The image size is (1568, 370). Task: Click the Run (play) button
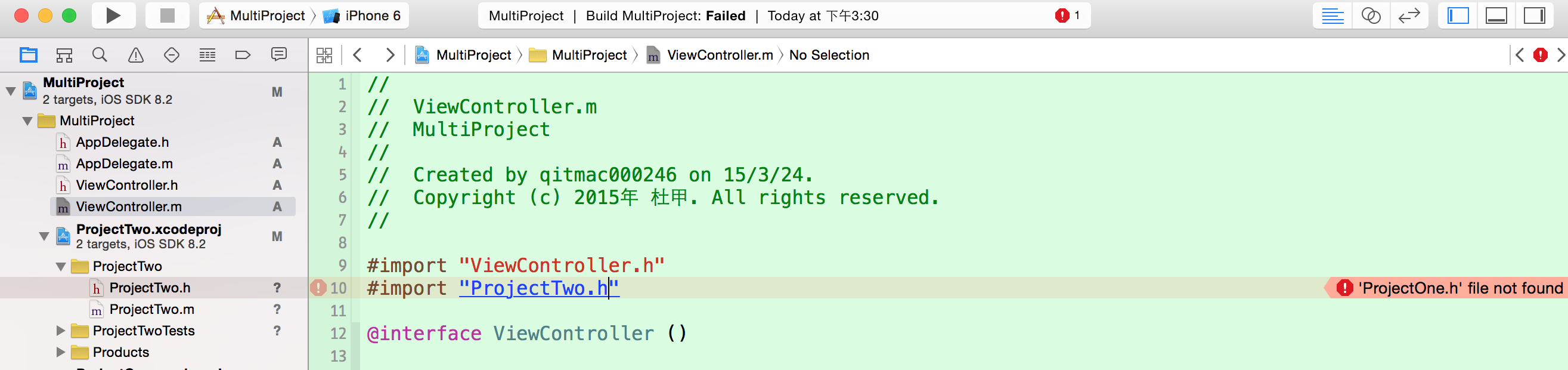113,16
